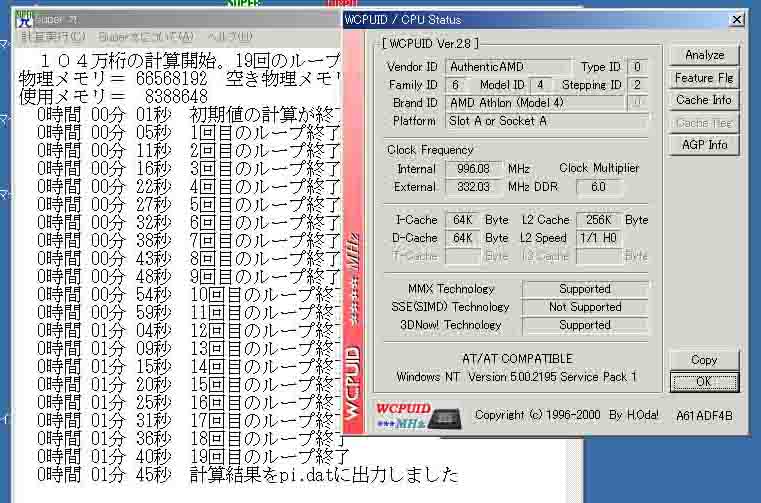
Task: Open AGP Info
Action: 704,145
